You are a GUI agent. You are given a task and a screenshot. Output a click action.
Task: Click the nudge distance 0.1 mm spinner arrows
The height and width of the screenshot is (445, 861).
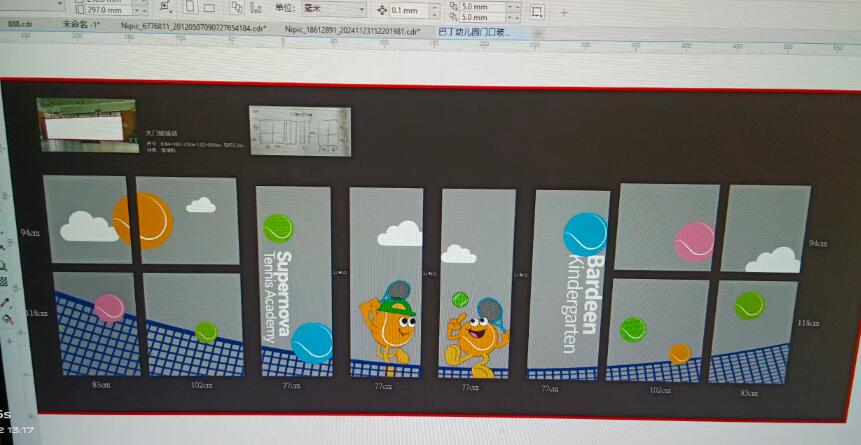pyautogui.click(x=432, y=10)
